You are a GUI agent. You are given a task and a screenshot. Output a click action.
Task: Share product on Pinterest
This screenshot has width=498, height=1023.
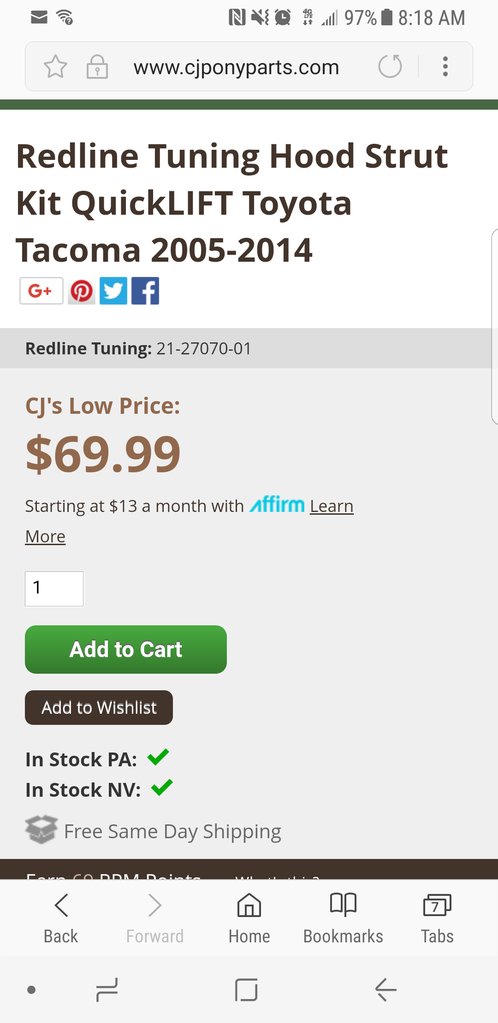[x=82, y=291]
